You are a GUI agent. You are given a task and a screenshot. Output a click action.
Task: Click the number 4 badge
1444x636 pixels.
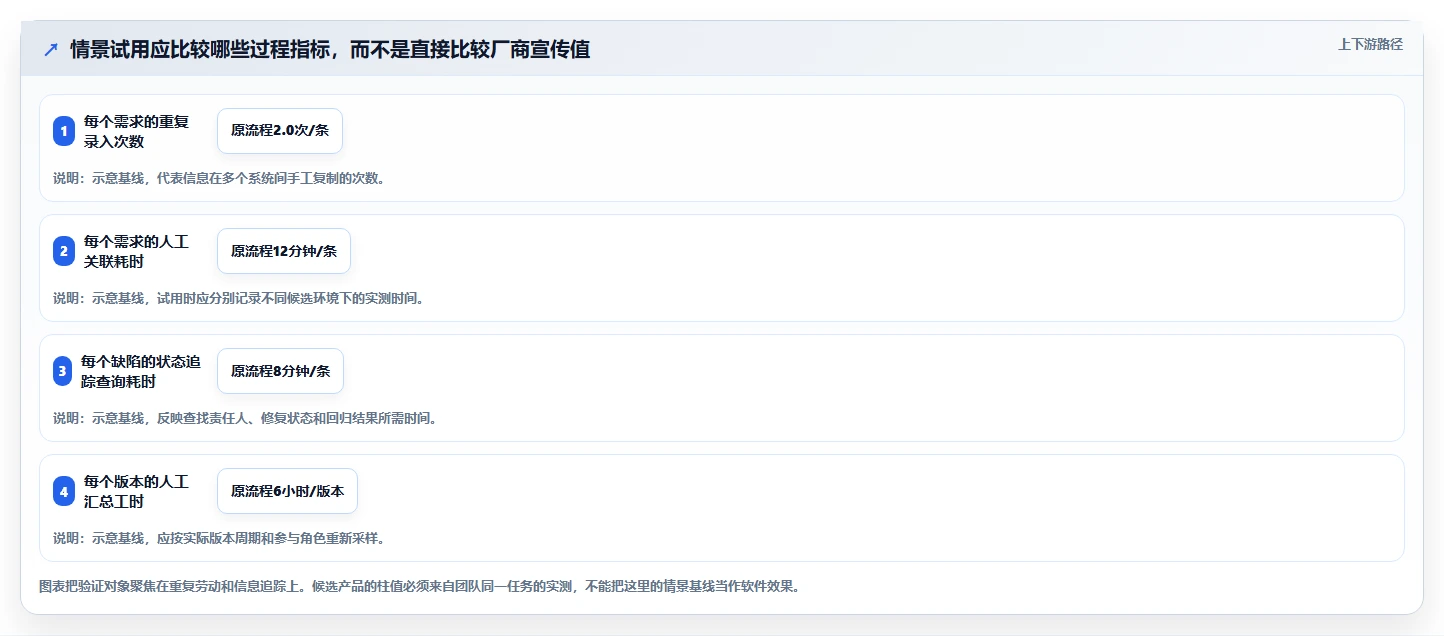click(x=64, y=491)
